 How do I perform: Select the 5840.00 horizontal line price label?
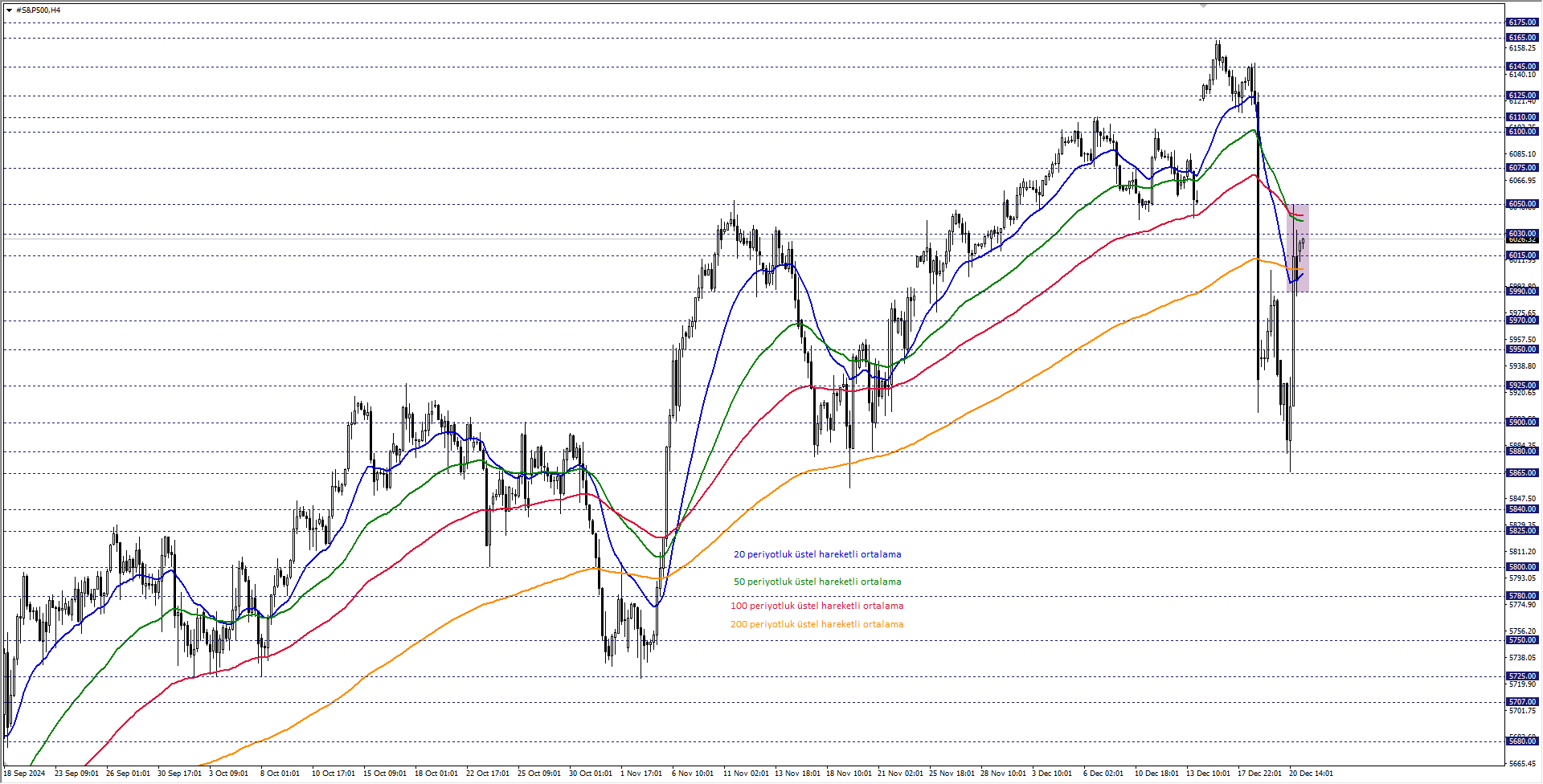(1522, 509)
